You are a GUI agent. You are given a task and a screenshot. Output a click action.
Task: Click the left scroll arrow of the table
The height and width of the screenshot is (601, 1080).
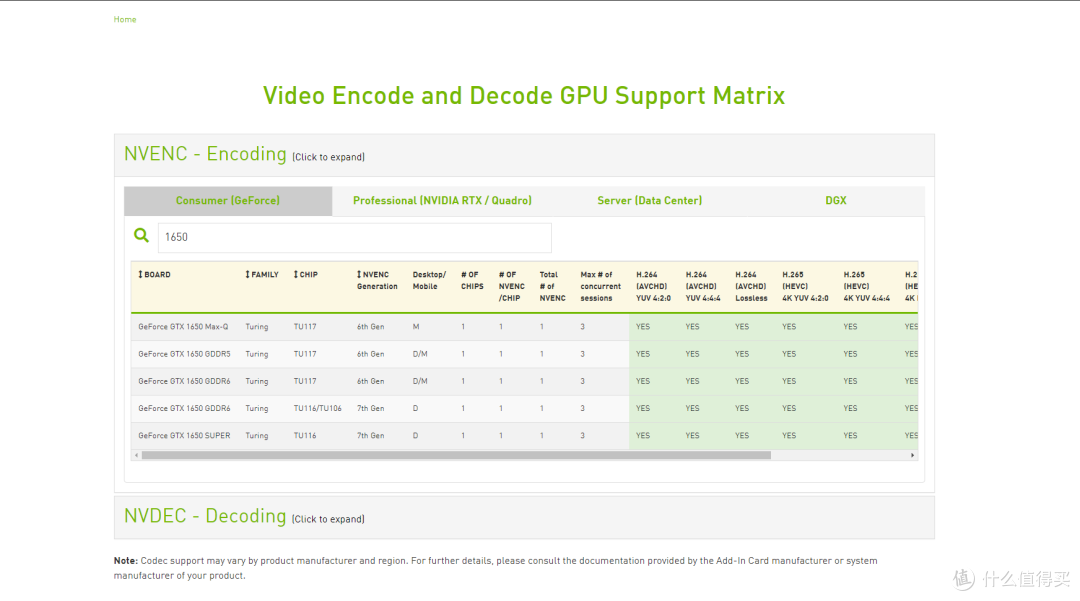click(136, 455)
